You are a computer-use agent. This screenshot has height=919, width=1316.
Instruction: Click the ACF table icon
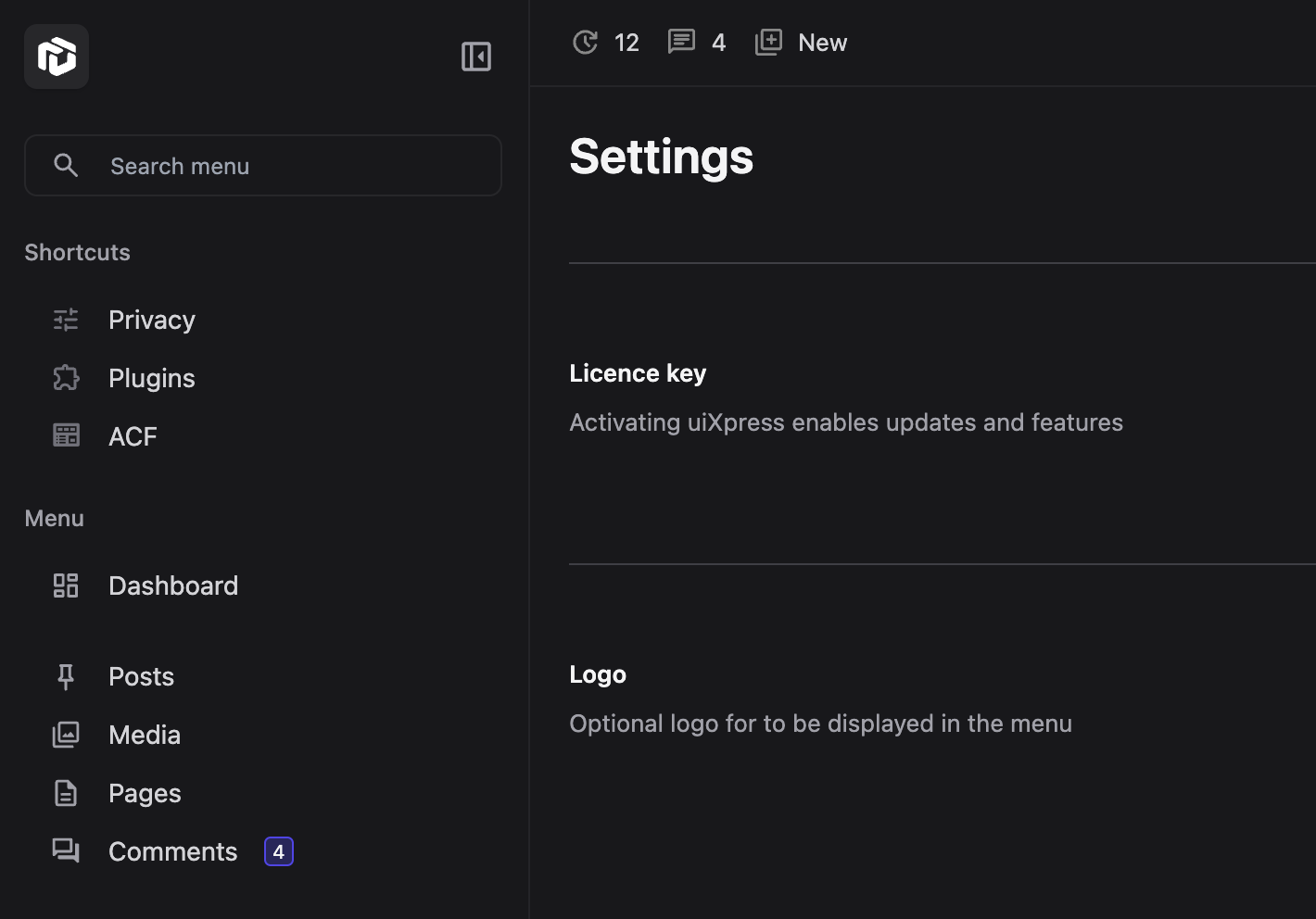65,434
